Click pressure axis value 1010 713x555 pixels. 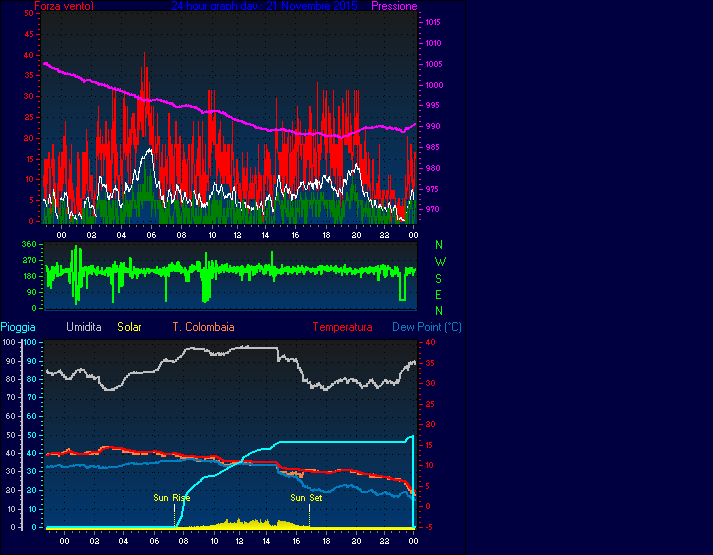pos(433,43)
